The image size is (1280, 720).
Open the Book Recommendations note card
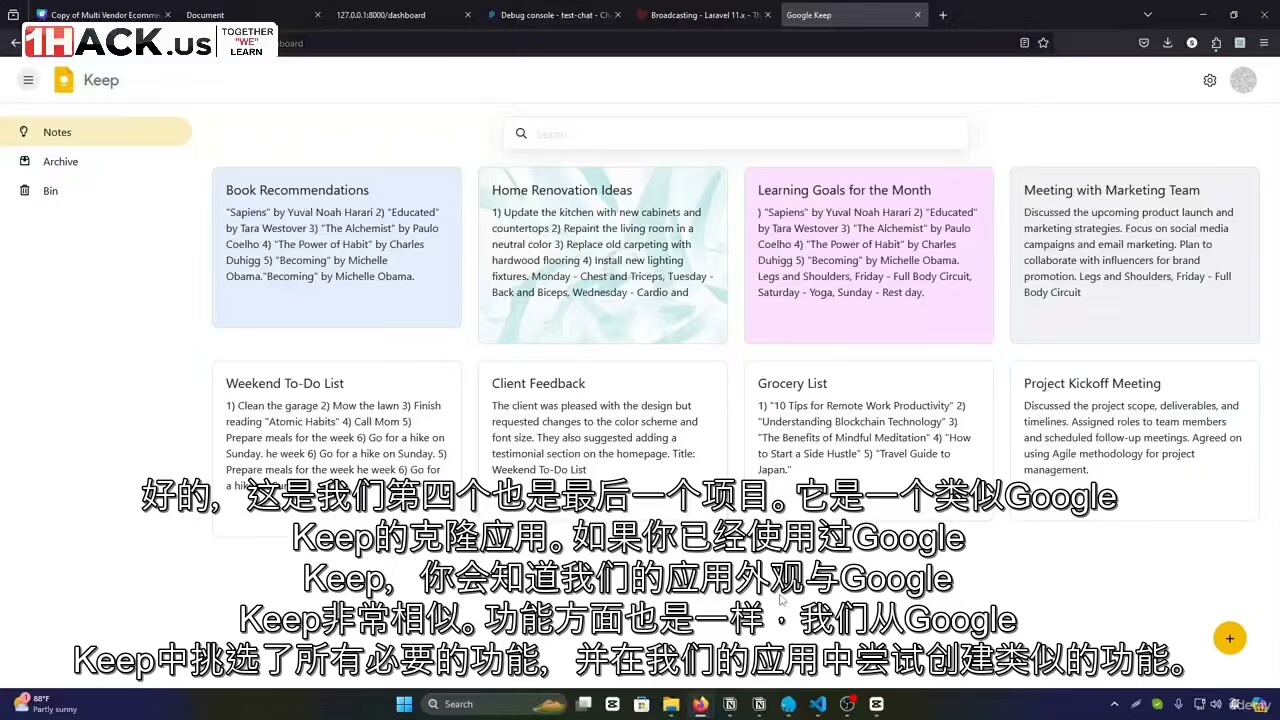[x=336, y=246]
